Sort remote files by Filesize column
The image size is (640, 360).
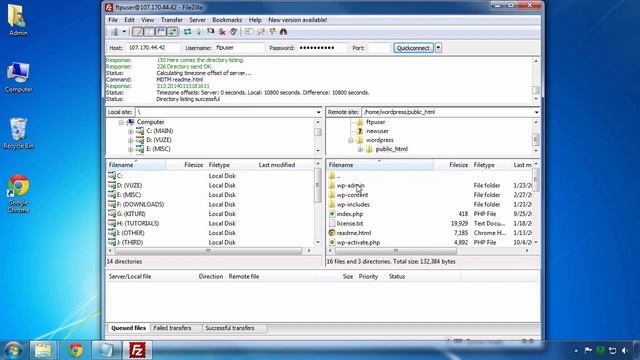point(451,165)
